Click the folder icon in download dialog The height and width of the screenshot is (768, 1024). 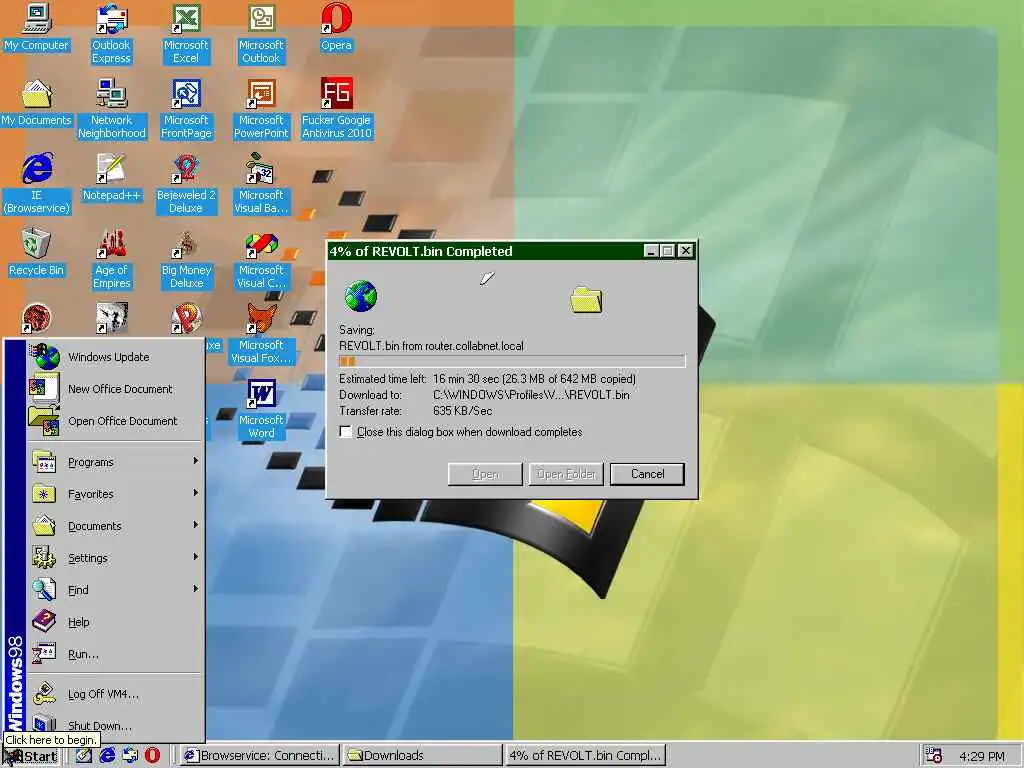(x=586, y=300)
